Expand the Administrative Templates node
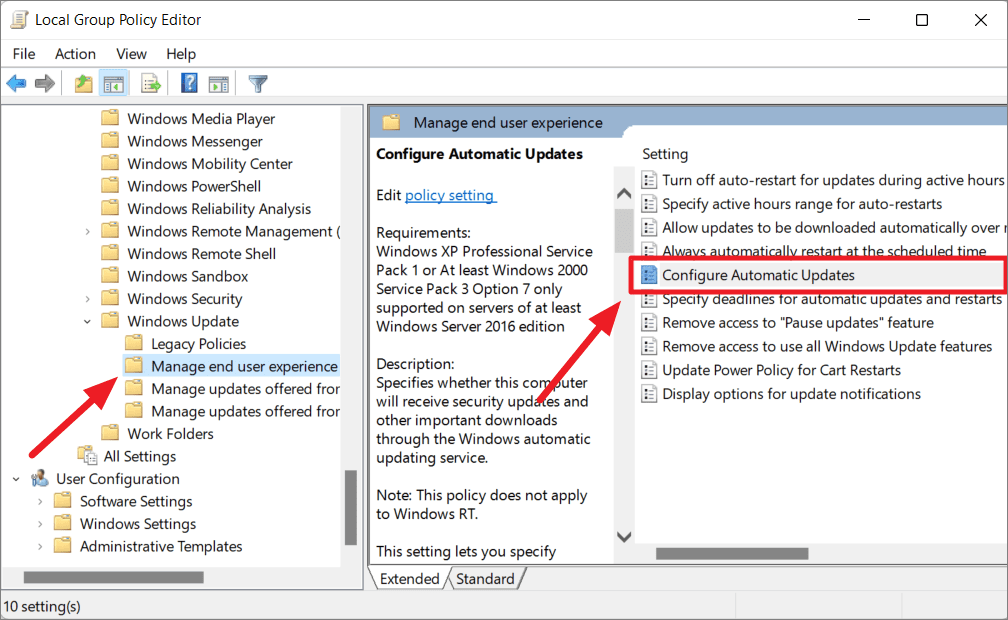The width and height of the screenshot is (1008, 620). 40,547
